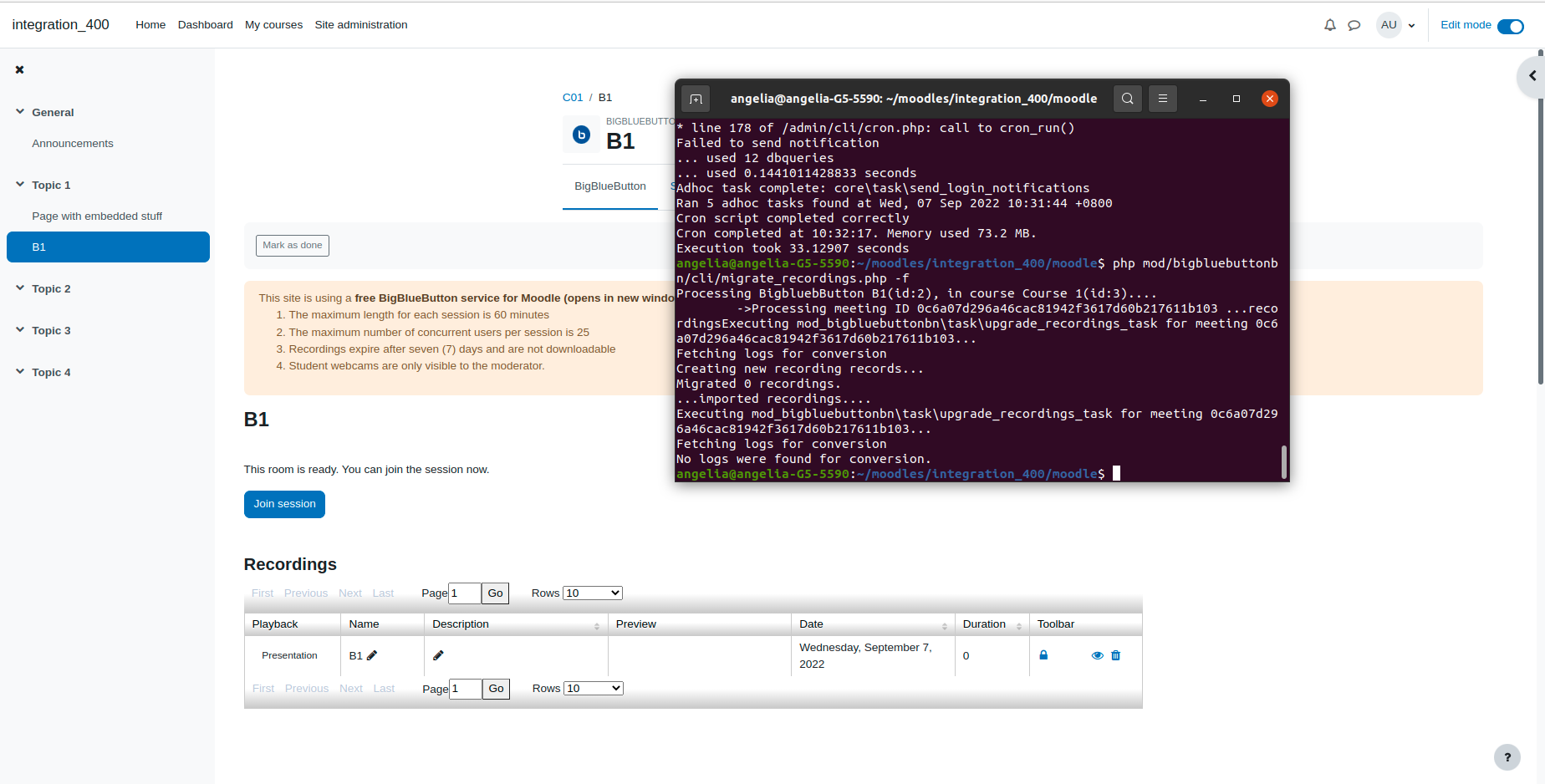Open block drawer arrow on right edge
Image resolution: width=1545 pixels, height=784 pixels.
click(1532, 76)
